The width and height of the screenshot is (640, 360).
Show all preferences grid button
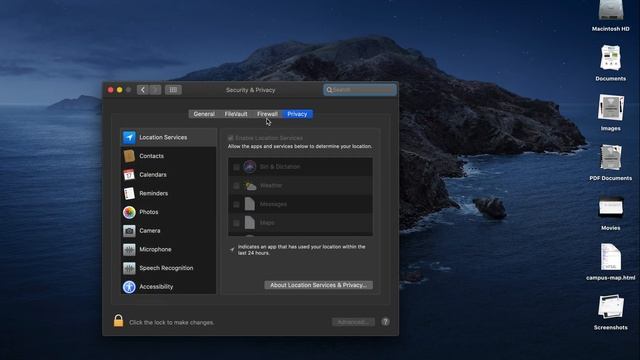173,90
